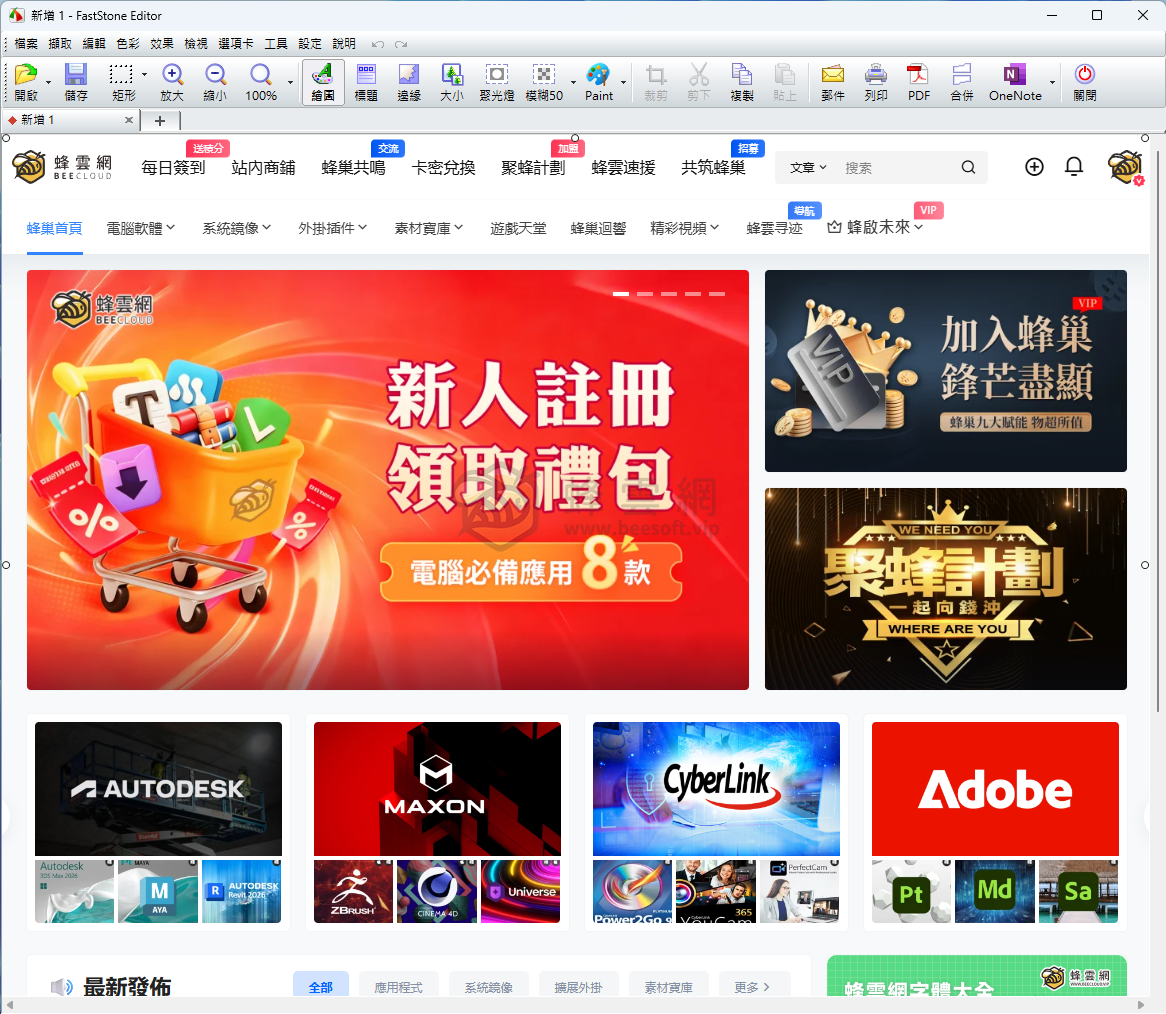The width and height of the screenshot is (1166, 1014).
Task: Open the 大小 resize tool
Action: [452, 82]
